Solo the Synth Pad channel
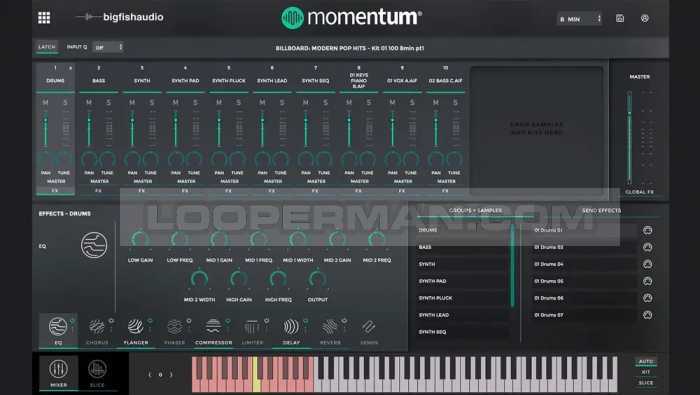700x395 pixels. tap(195, 103)
